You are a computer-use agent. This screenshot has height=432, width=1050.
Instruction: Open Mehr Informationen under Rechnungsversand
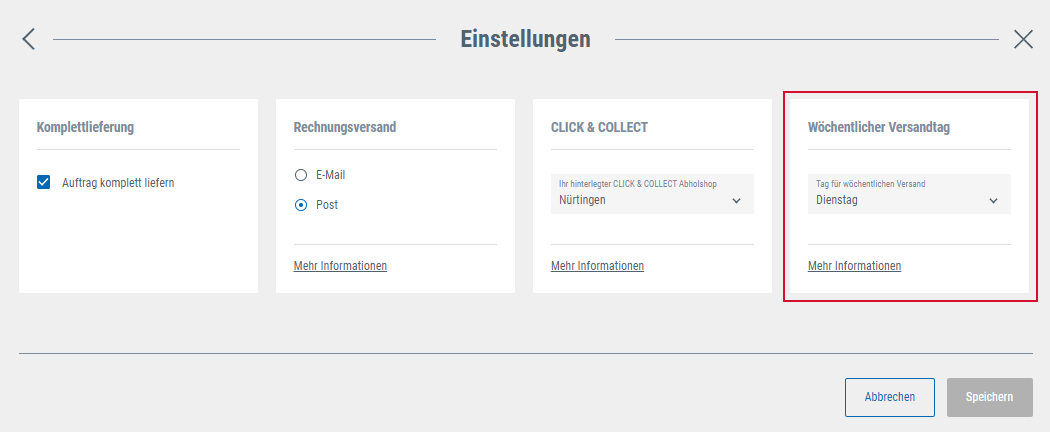pos(340,266)
